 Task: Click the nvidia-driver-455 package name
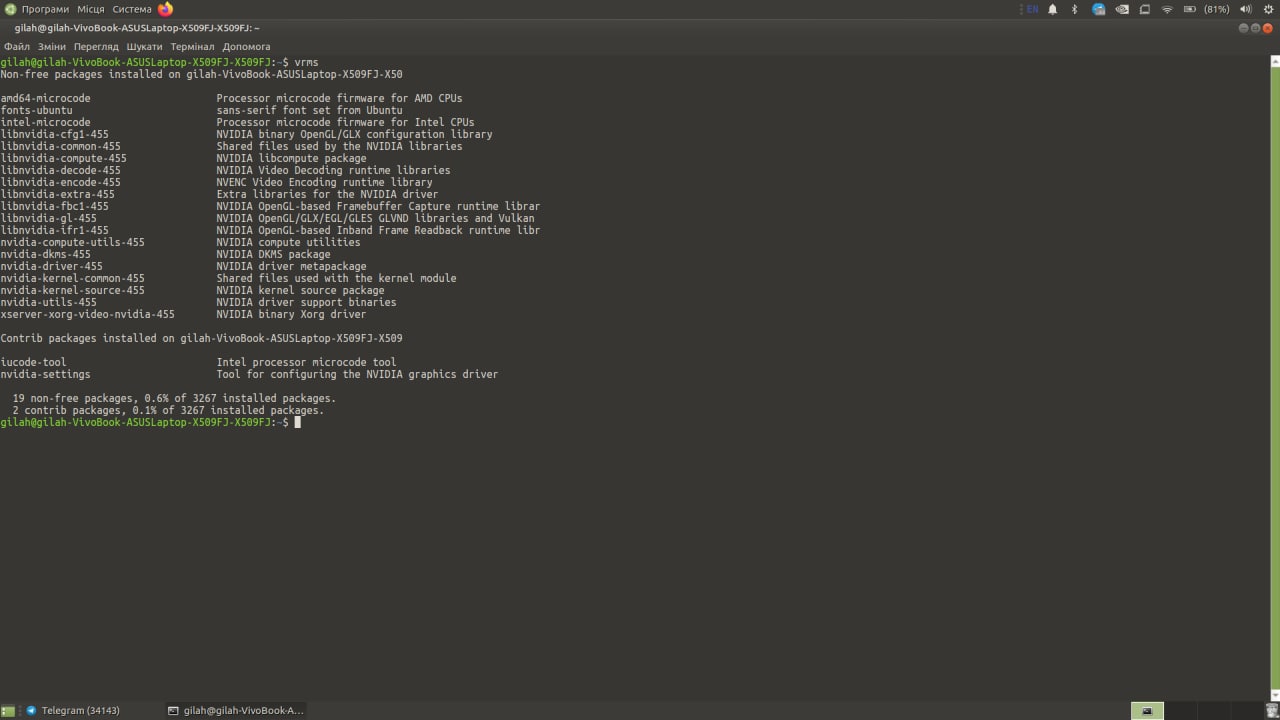pos(51,266)
